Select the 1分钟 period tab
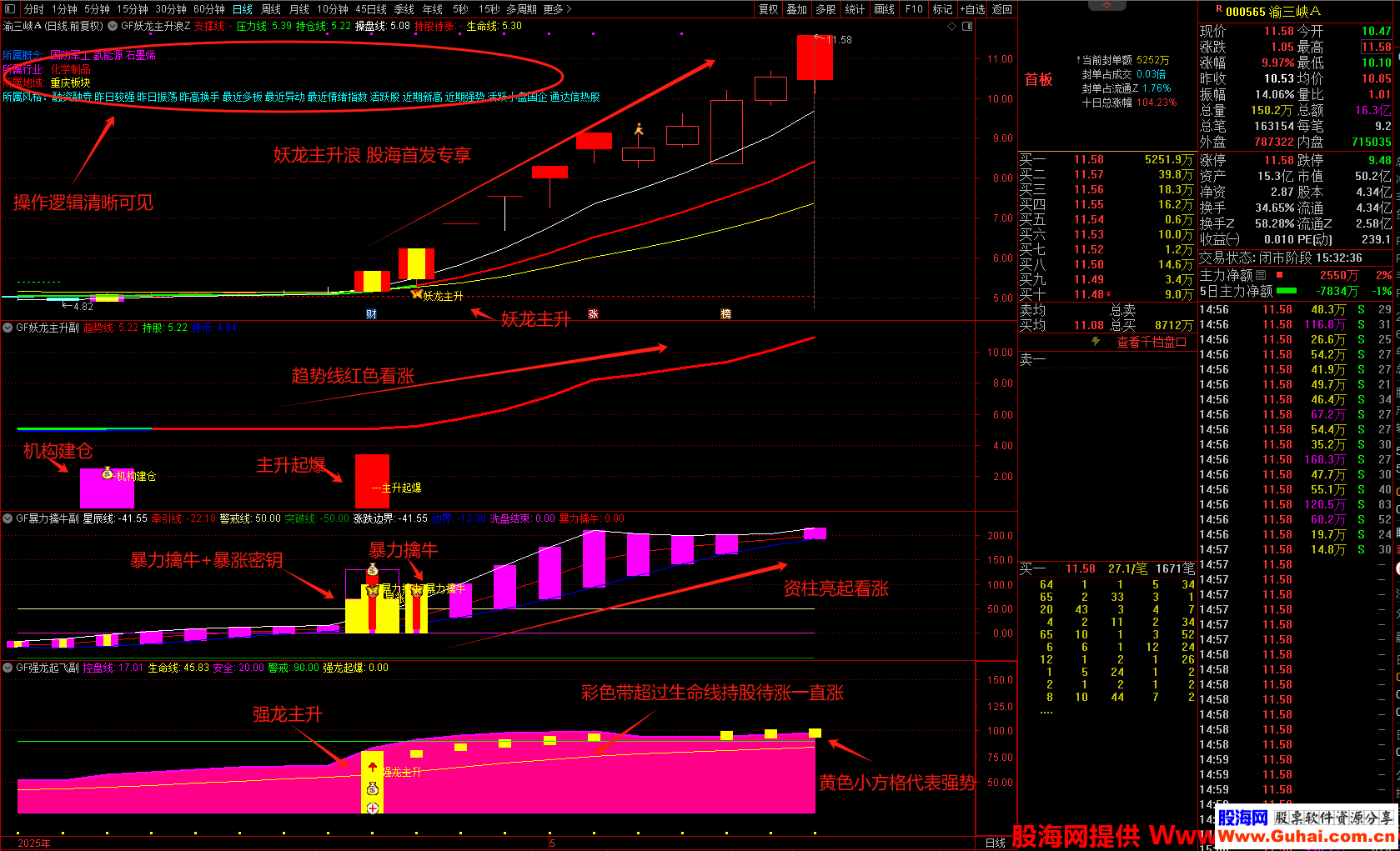This screenshot has width=1400, height=851. (x=64, y=9)
